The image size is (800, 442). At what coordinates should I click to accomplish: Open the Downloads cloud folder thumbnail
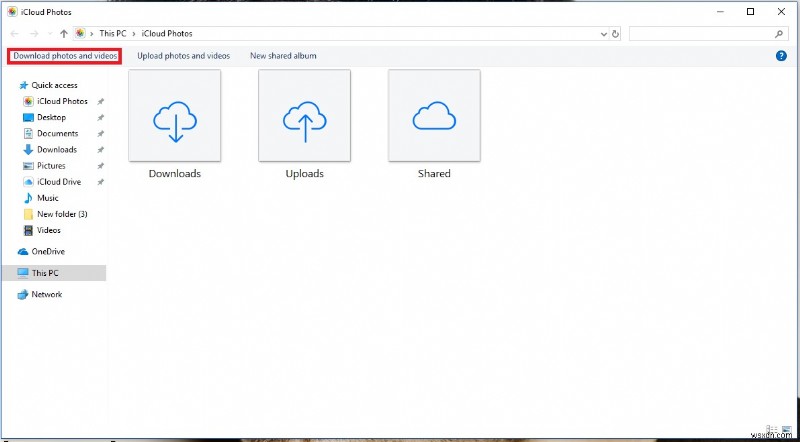click(174, 115)
